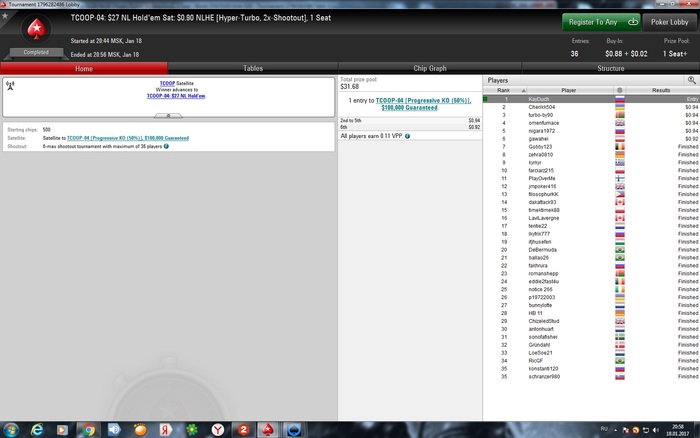Select player PlayOverMe in the list
700x438 pixels.
pyautogui.click(x=591, y=178)
